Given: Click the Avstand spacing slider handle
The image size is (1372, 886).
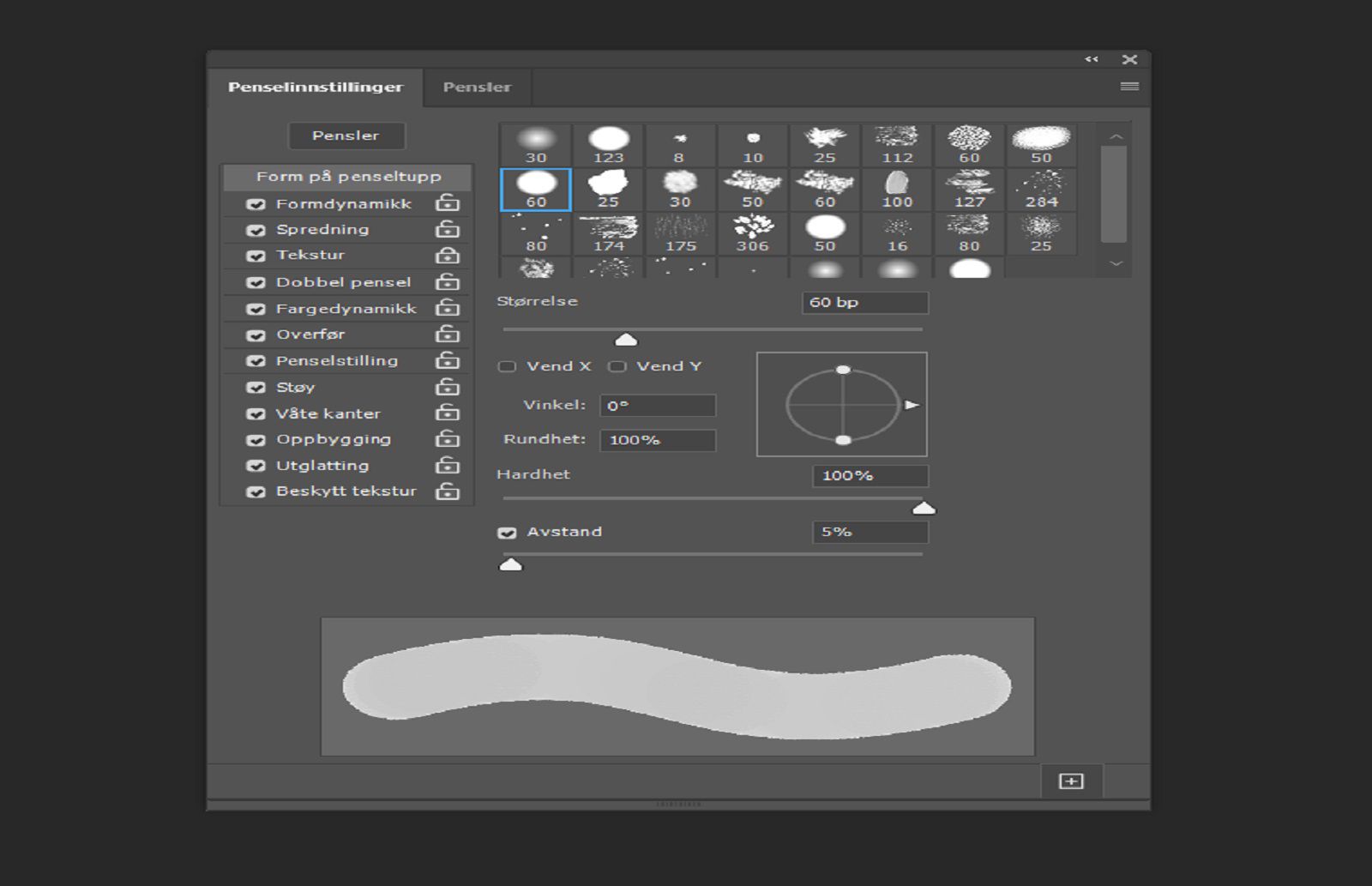Looking at the screenshot, I should [511, 564].
